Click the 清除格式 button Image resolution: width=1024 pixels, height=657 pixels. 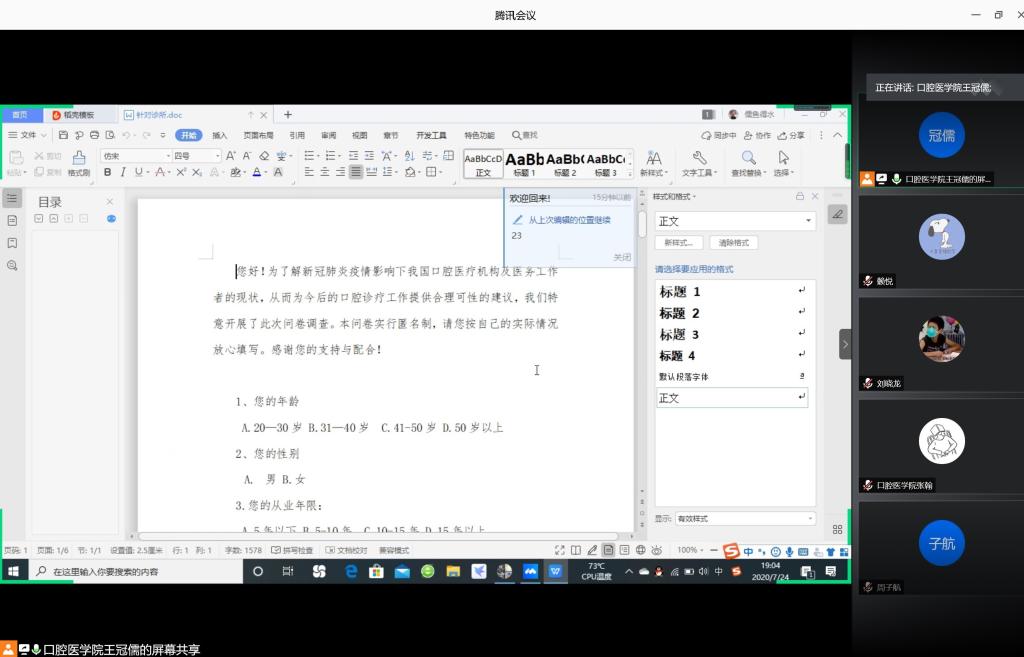pos(733,242)
